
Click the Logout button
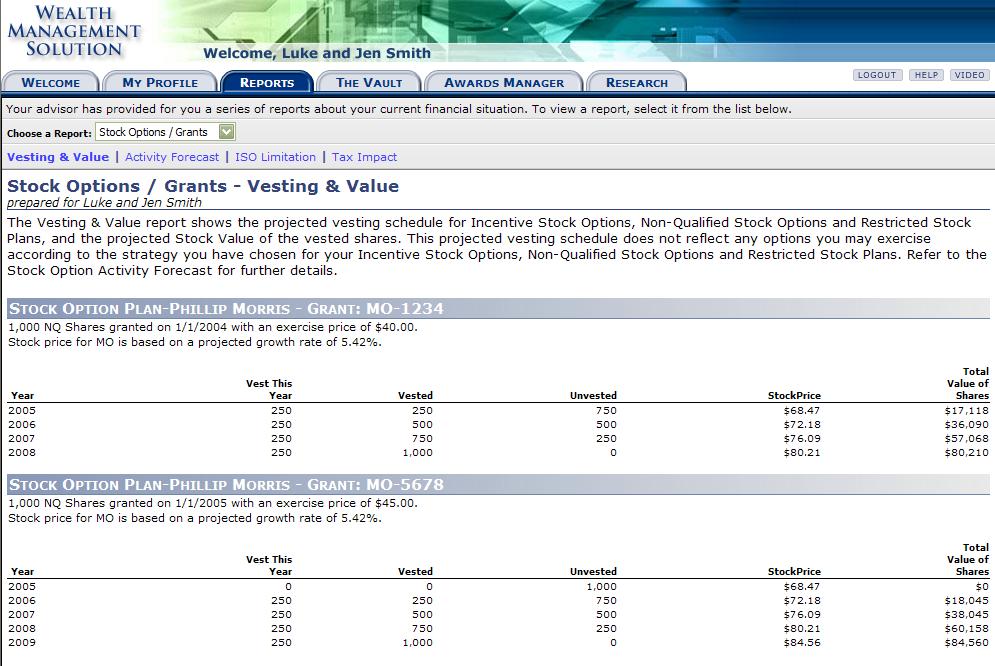point(877,75)
